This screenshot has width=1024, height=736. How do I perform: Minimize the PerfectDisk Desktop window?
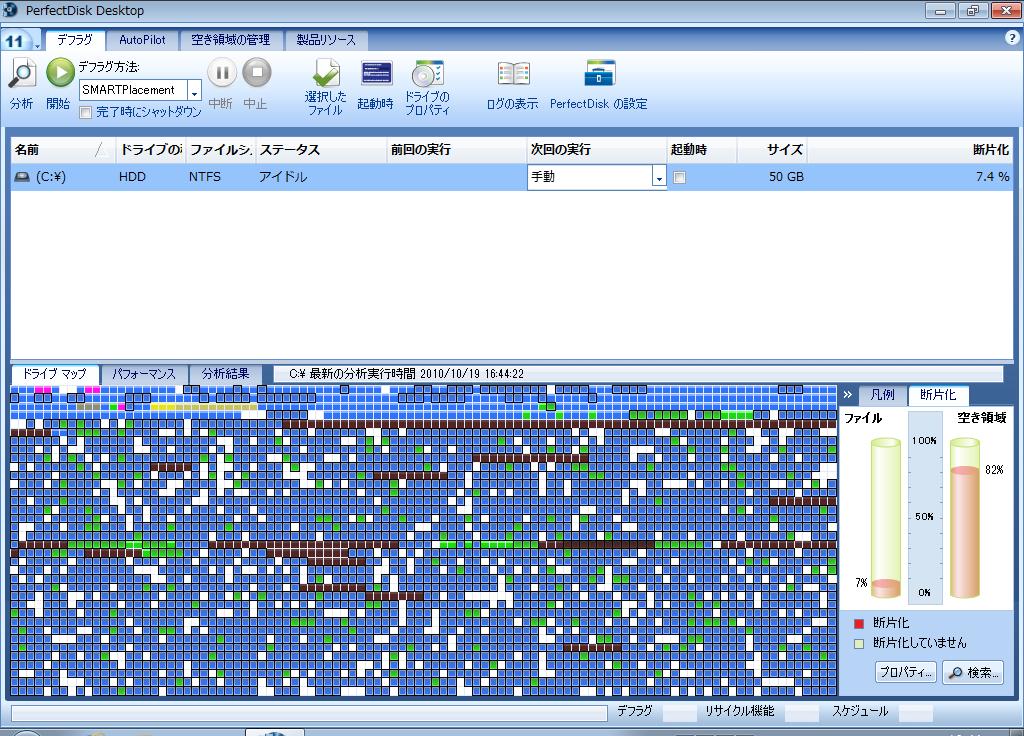940,10
